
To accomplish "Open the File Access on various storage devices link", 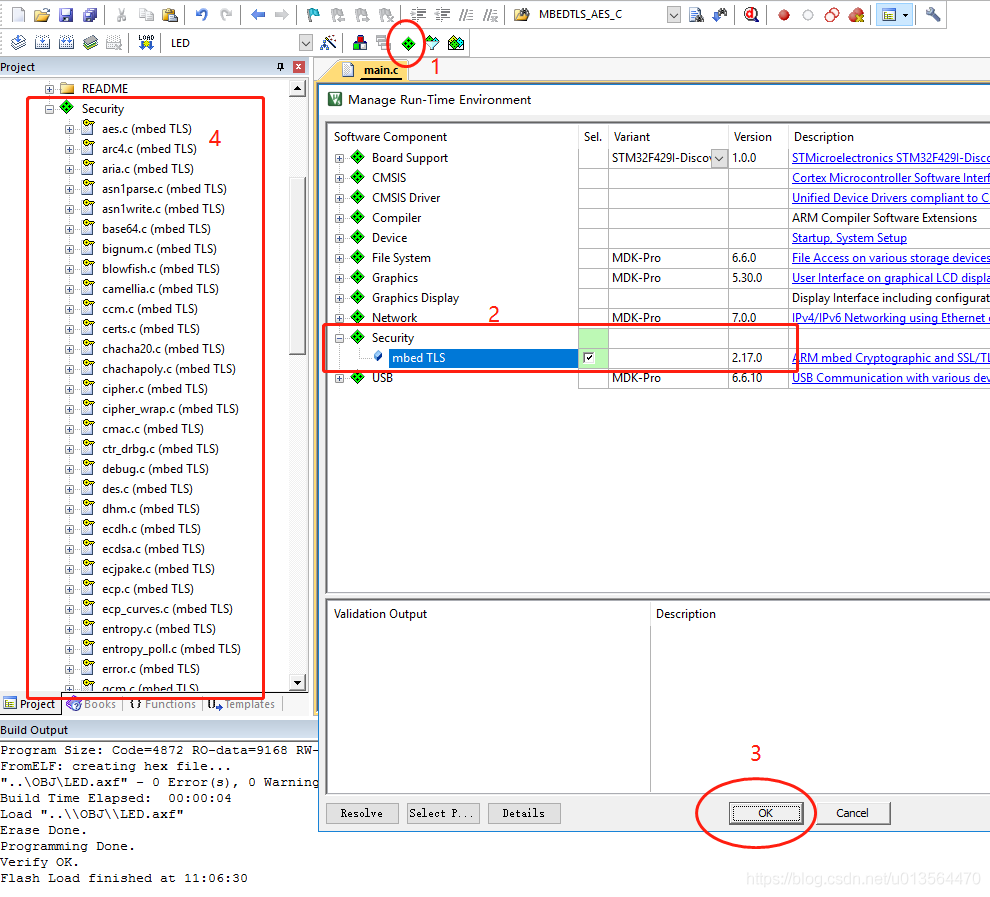I will [891, 258].
